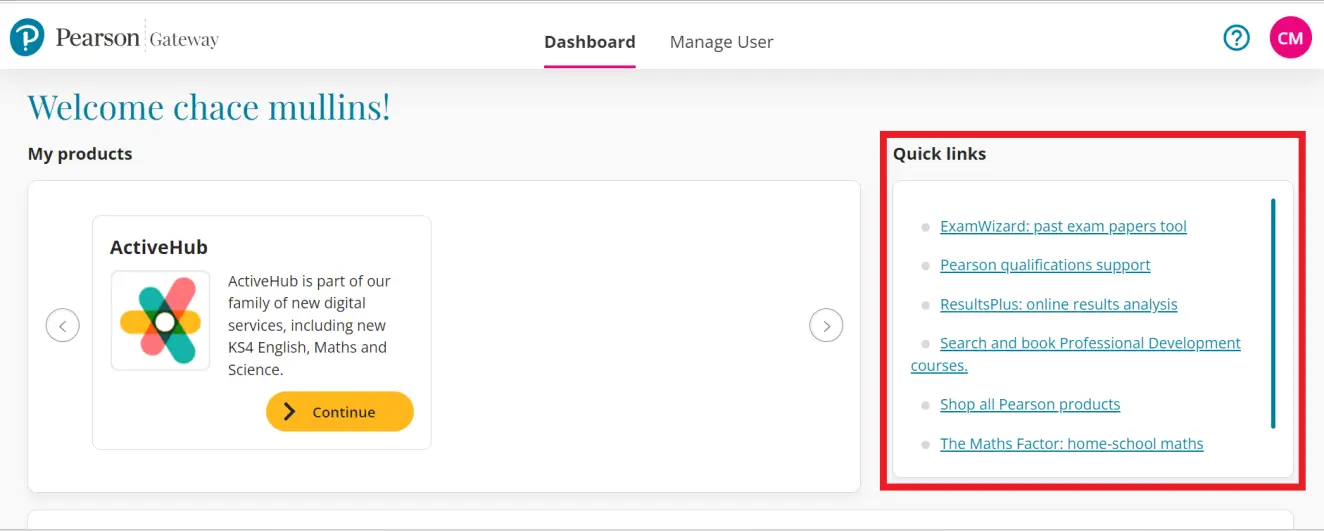
Task: Click the ActiveHub colorful product logo
Action: click(x=160, y=321)
